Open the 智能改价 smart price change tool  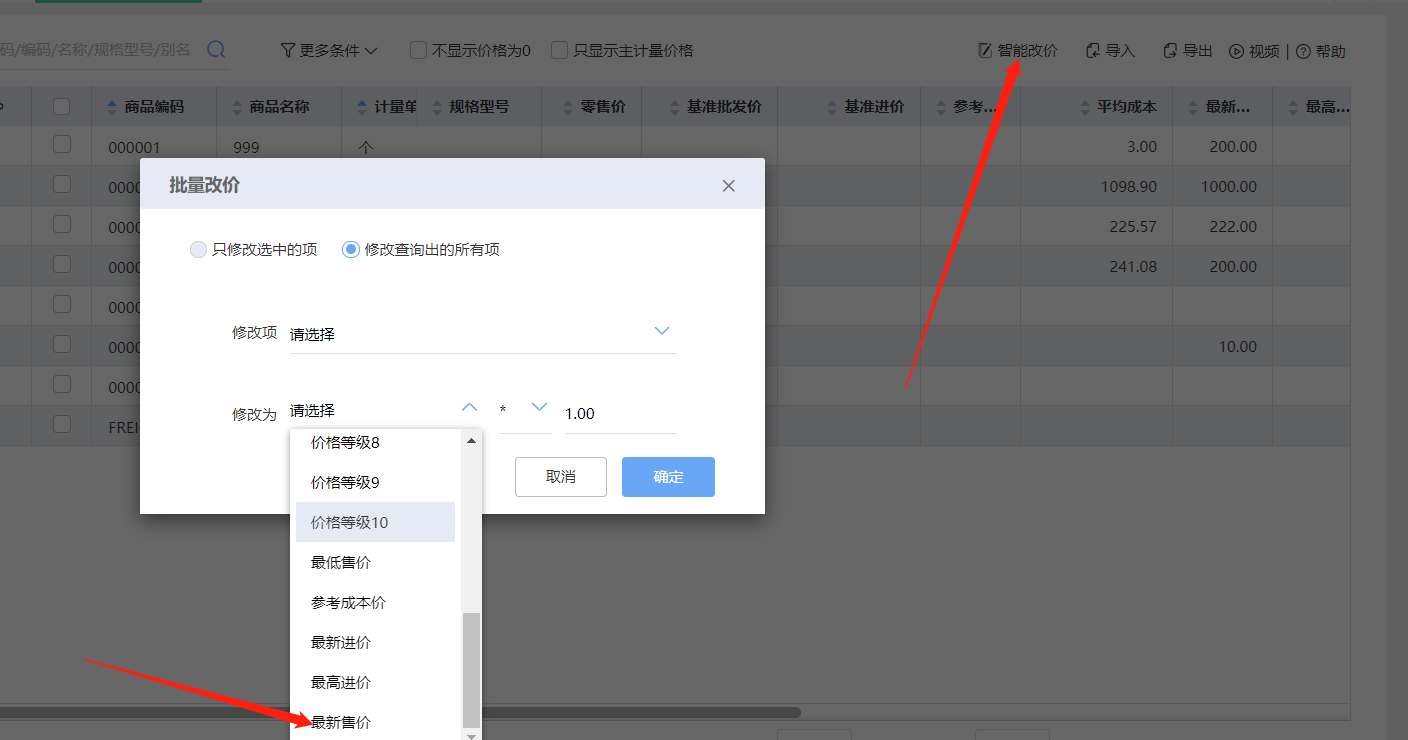pyautogui.click(x=1017, y=50)
